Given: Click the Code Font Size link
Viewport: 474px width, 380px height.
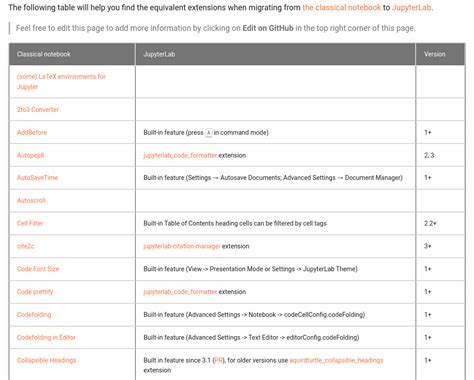Looking at the screenshot, I should pos(38,269).
